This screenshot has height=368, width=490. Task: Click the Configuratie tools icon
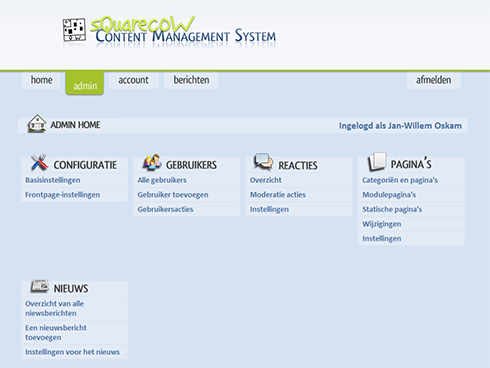coord(39,162)
